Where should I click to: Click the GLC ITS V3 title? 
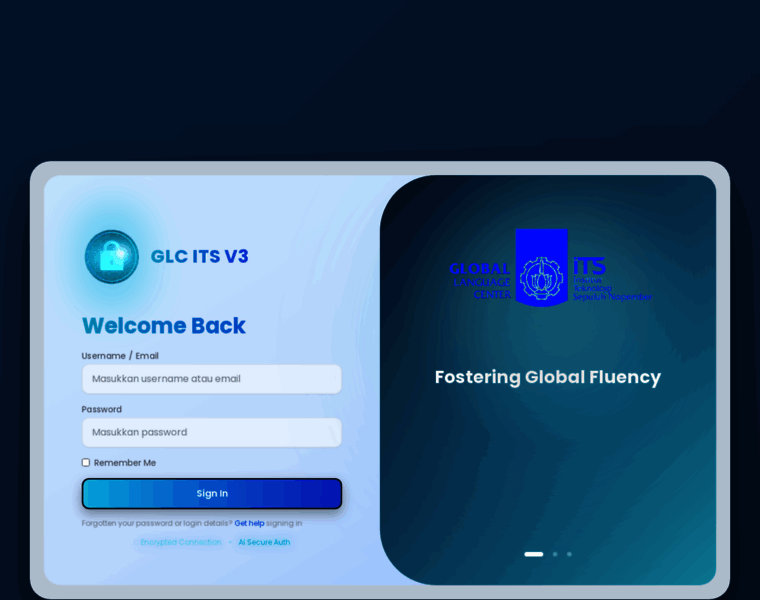point(199,256)
